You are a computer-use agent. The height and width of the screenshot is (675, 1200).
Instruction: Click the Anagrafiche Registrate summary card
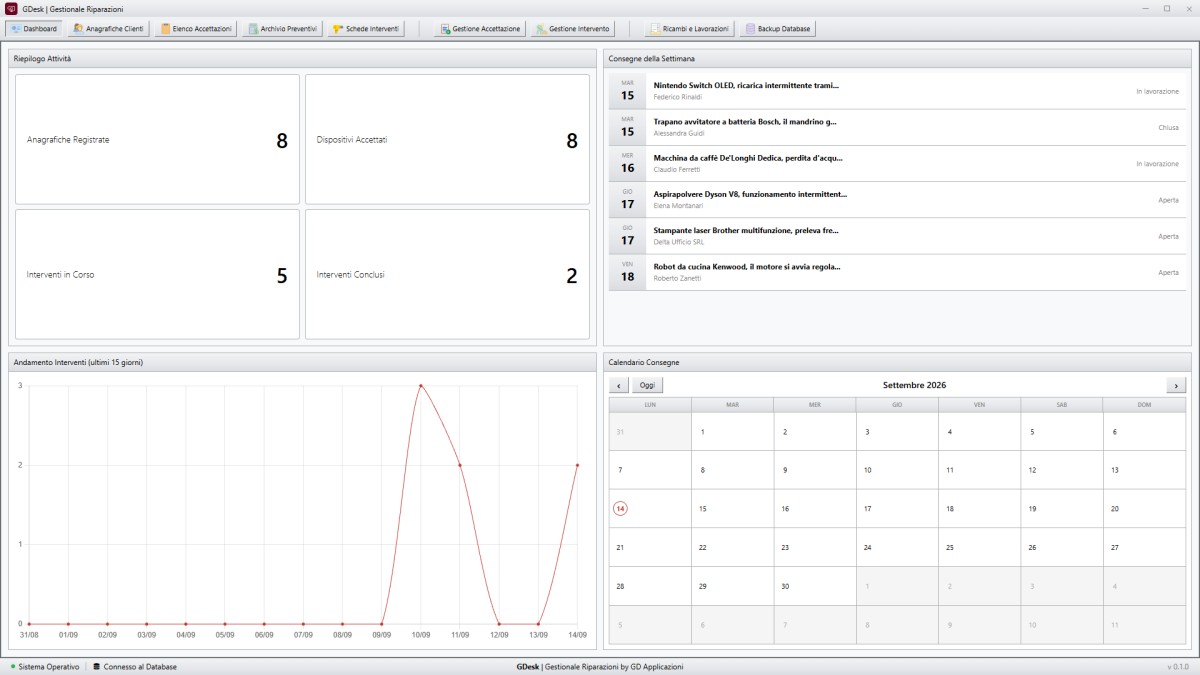pos(157,139)
